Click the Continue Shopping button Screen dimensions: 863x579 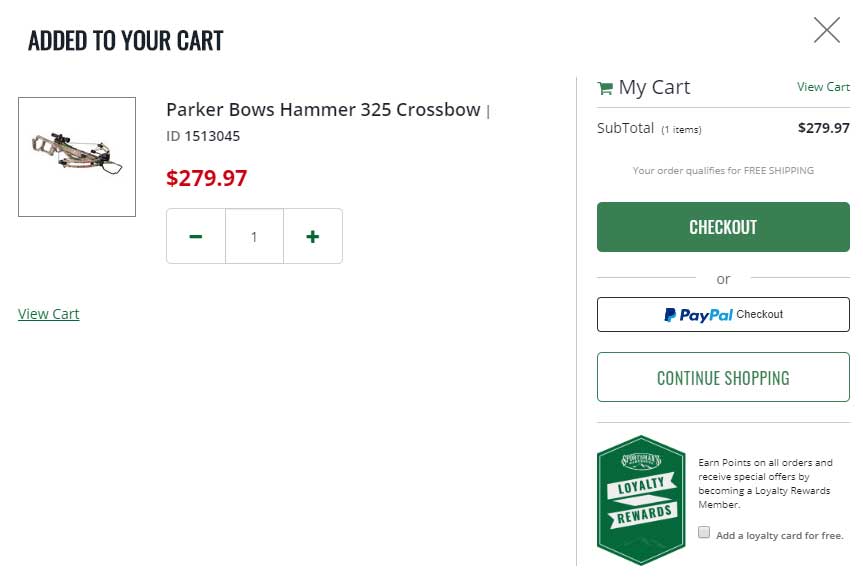coord(723,378)
